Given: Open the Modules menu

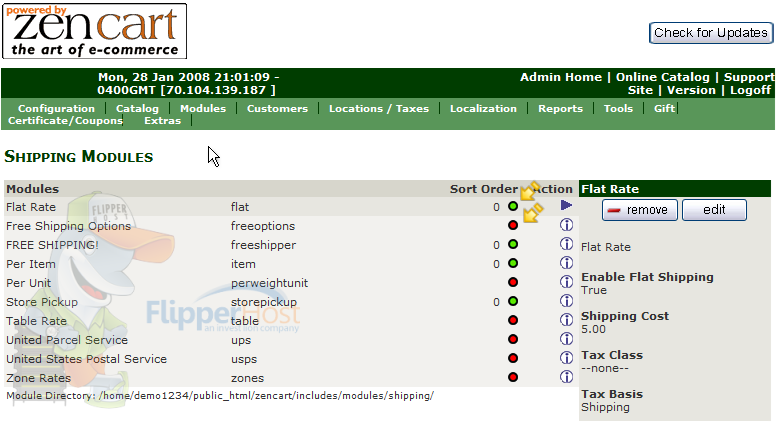Looking at the screenshot, I should [x=203, y=108].
